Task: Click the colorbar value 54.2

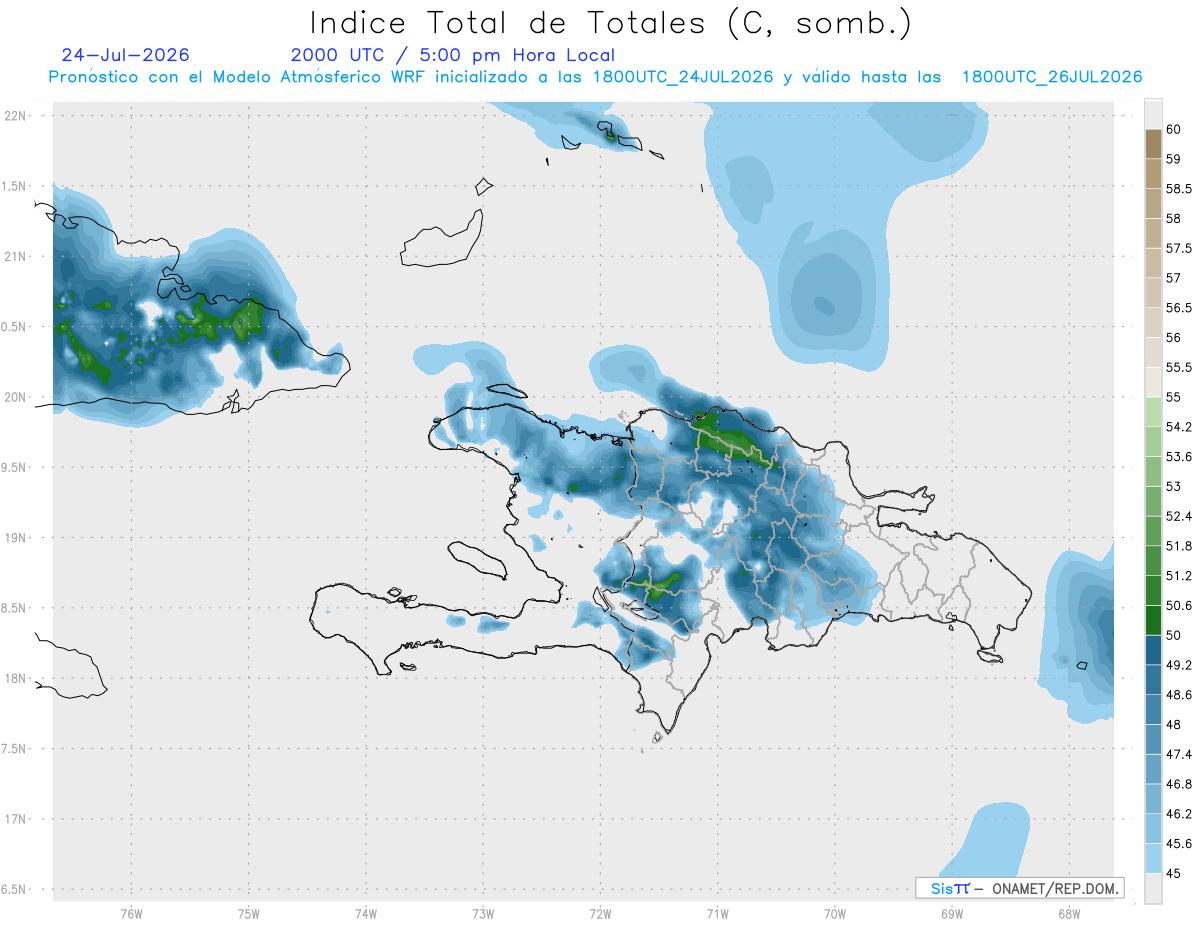Action: click(1179, 427)
